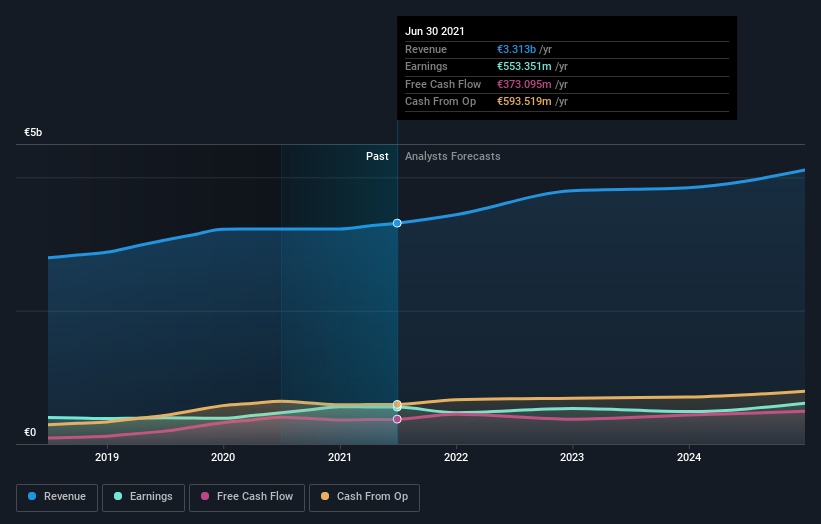This screenshot has height=524, width=821.
Task: Select the 2022 x-axis label
Action: pyautogui.click(x=456, y=457)
